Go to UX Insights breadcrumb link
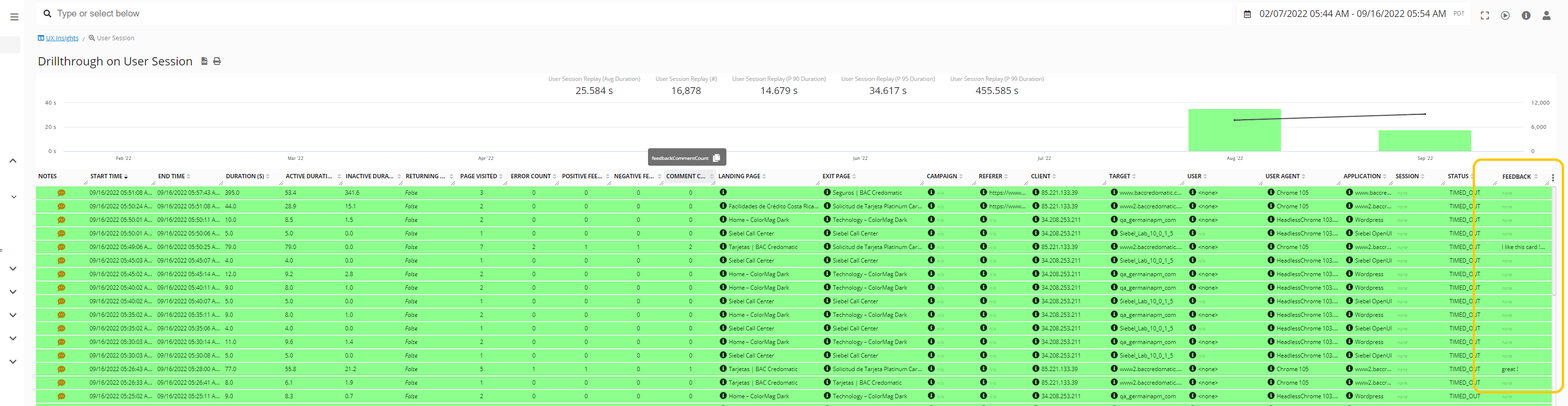Viewport: 1568px width, 406px height. pyautogui.click(x=61, y=38)
